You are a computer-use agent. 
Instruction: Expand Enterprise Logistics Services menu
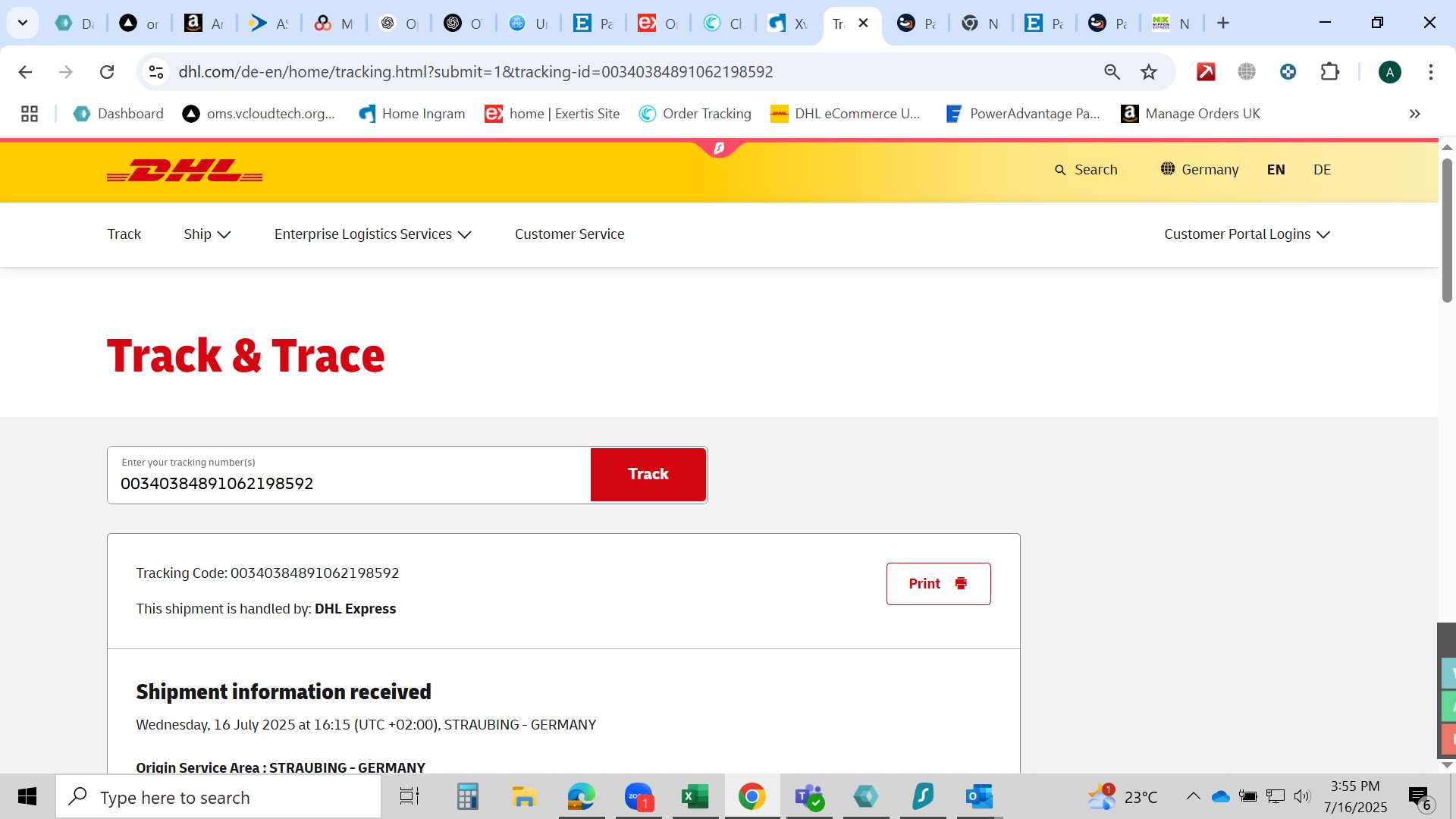pos(372,234)
